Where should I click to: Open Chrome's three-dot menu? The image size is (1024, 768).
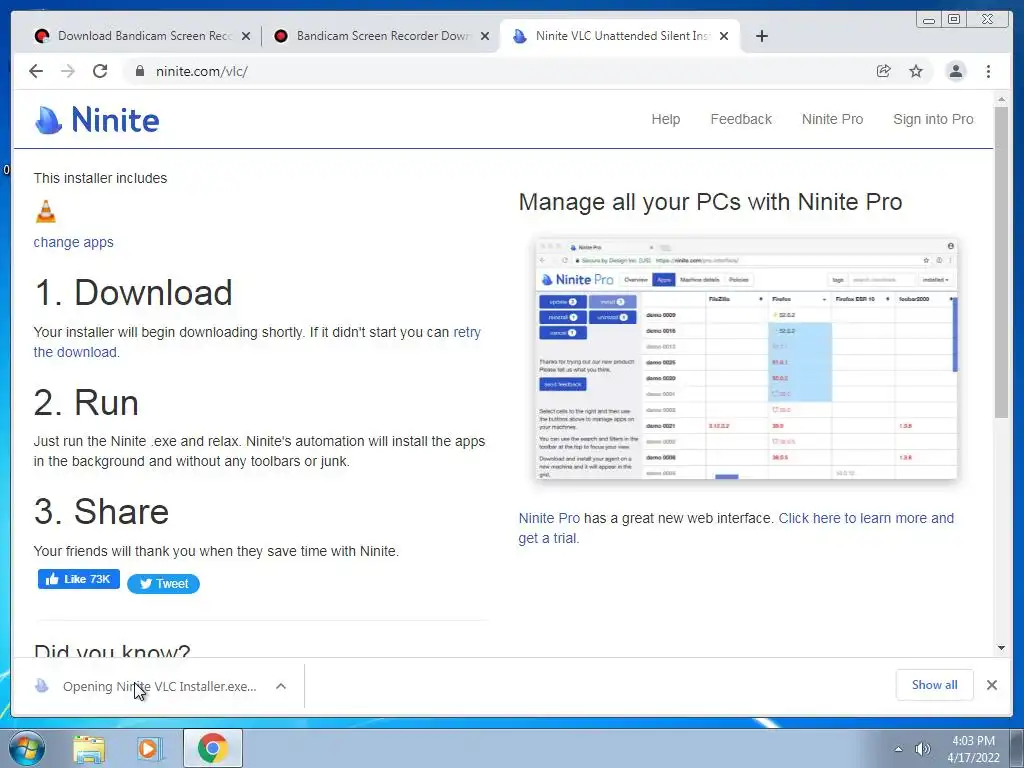[x=988, y=71]
